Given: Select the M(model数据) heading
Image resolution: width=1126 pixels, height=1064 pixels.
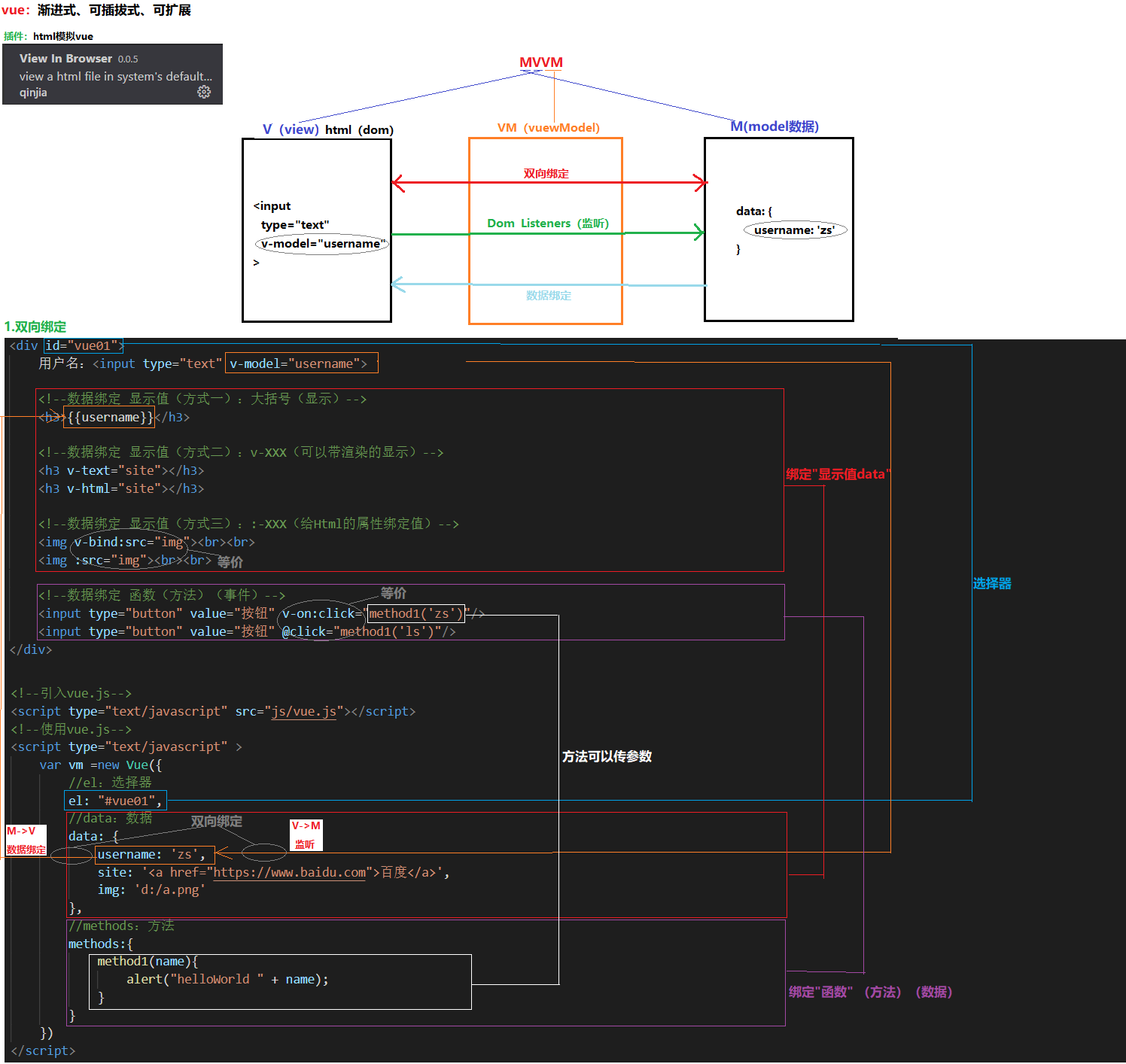Looking at the screenshot, I should pyautogui.click(x=774, y=126).
